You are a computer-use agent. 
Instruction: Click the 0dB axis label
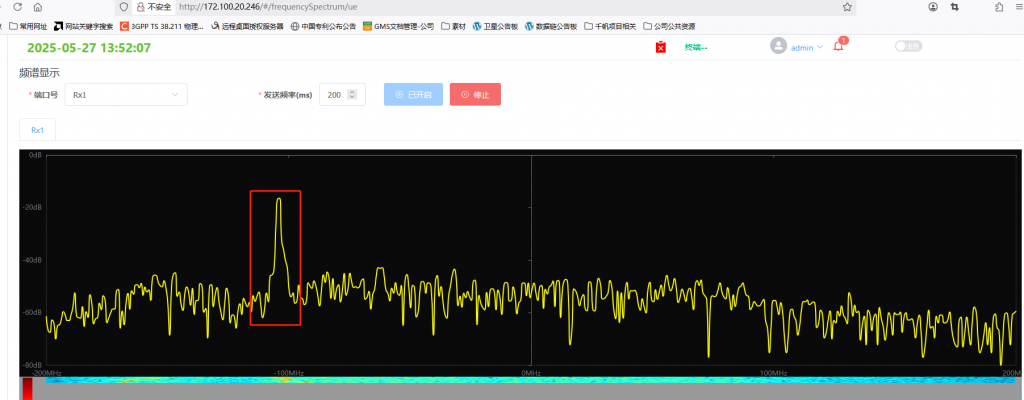(35, 156)
